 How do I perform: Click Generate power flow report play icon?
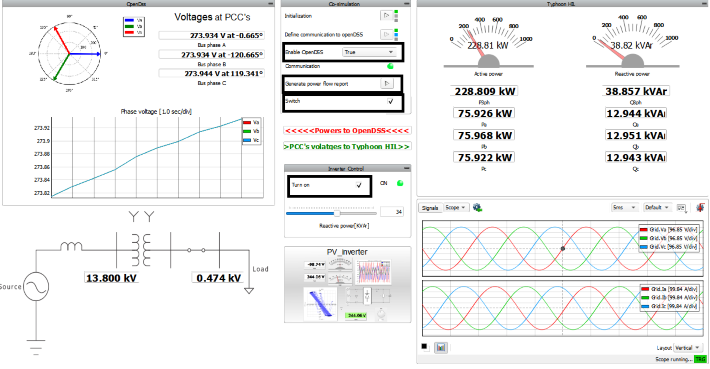pos(386,84)
